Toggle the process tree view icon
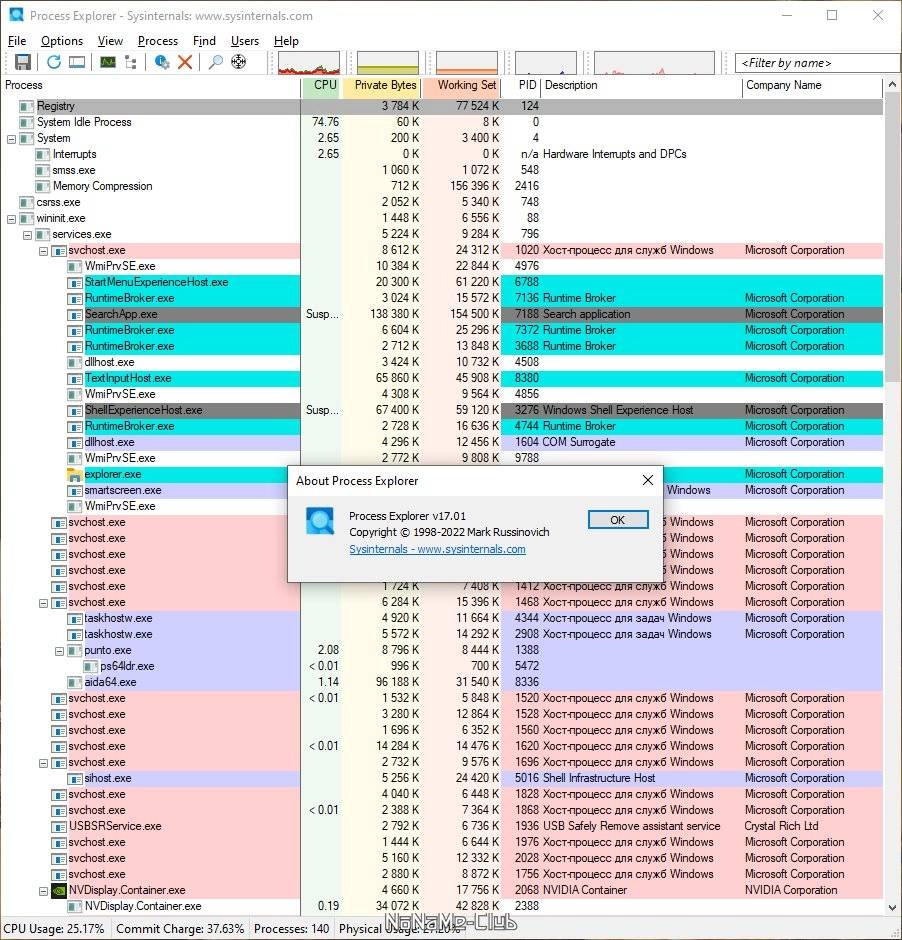 [131, 62]
